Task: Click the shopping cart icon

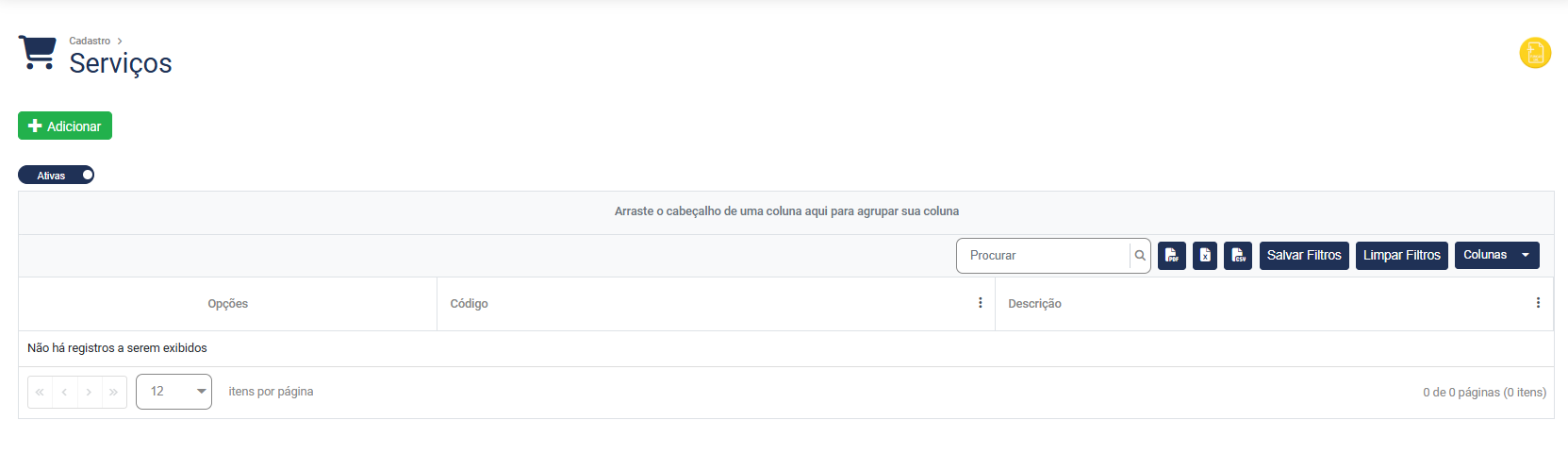Action: click(x=38, y=53)
